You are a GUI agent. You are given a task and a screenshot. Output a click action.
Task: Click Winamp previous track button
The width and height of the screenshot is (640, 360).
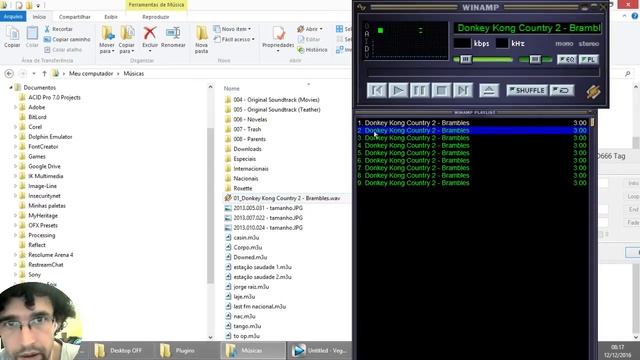(376, 90)
